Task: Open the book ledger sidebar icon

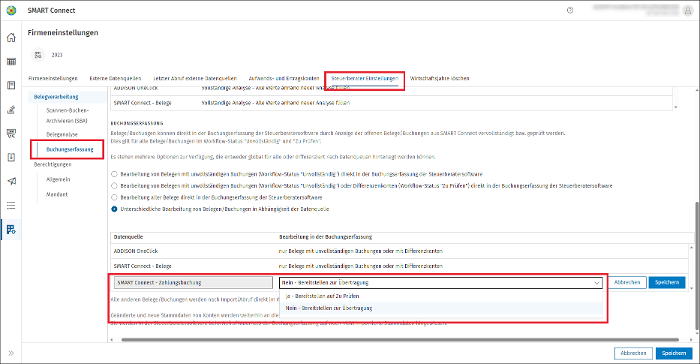Action: click(x=11, y=85)
